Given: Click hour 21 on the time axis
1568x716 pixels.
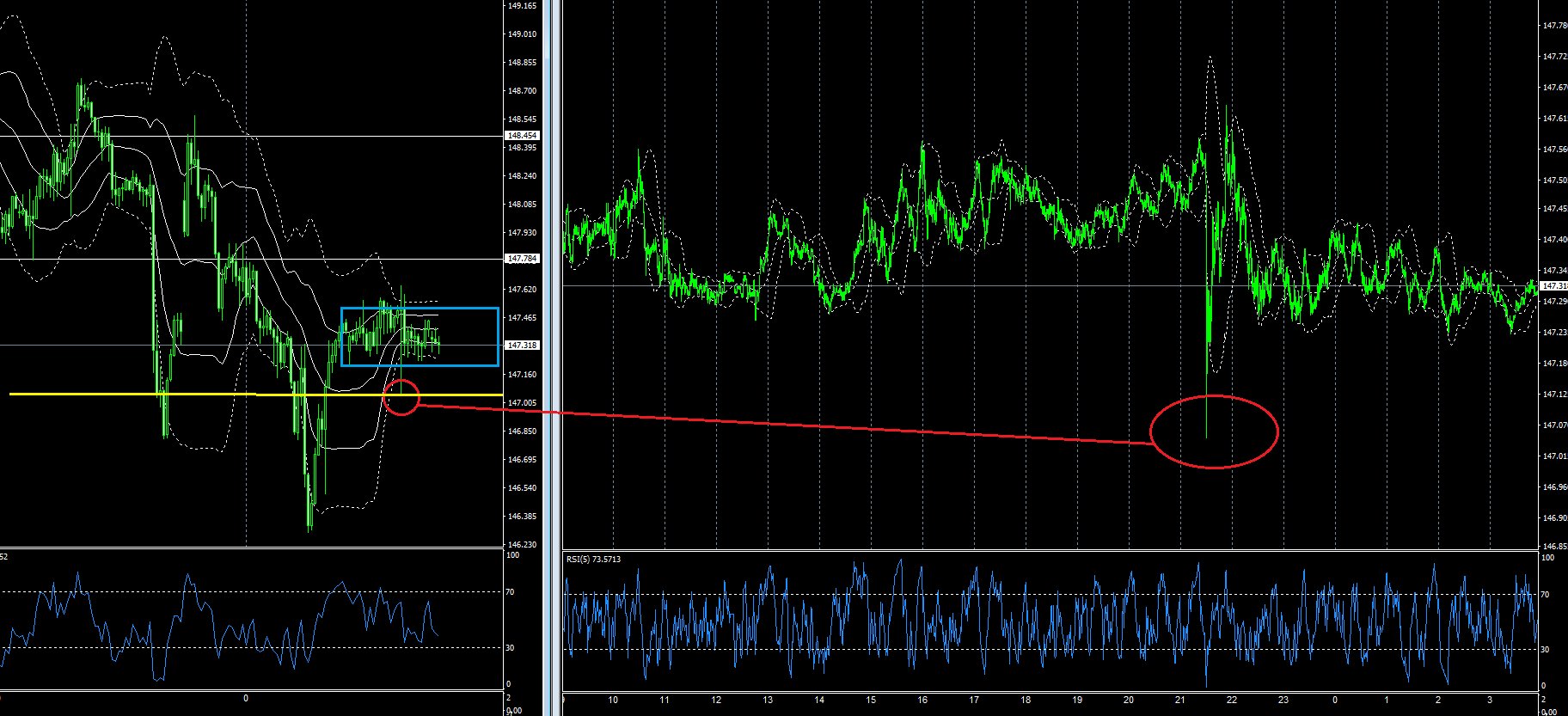Looking at the screenshot, I should click(x=1180, y=700).
